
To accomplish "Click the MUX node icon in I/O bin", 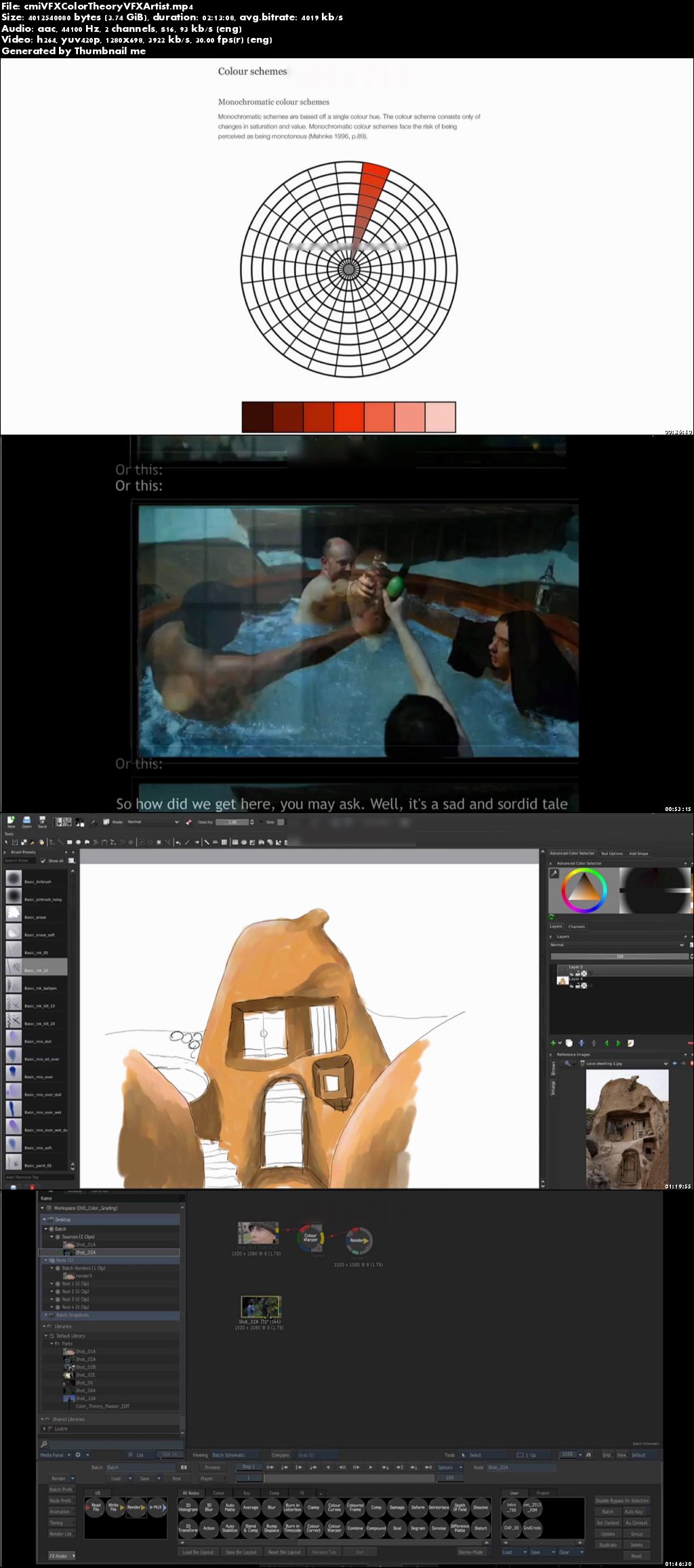I will pyautogui.click(x=157, y=1507).
